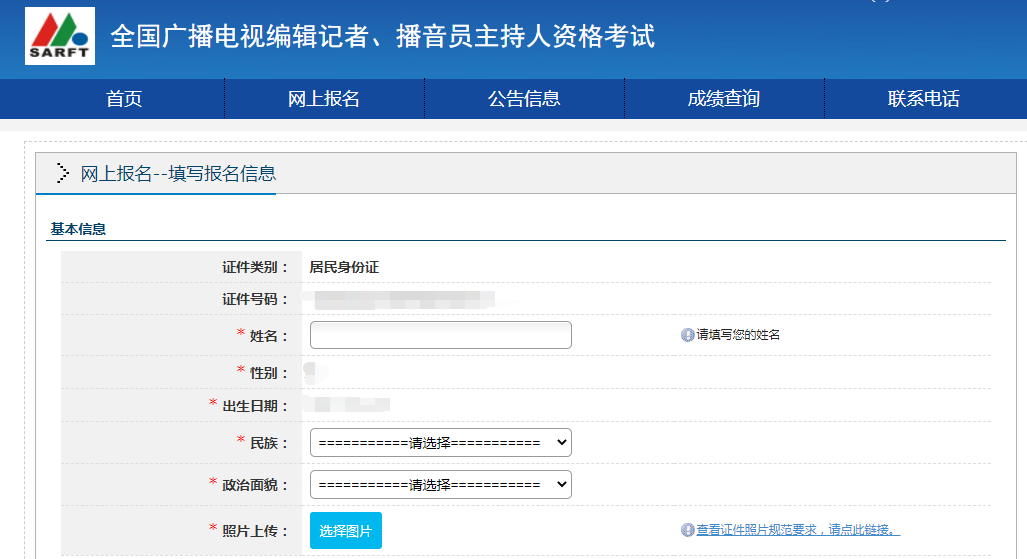Focus the 姓名 text input field
The width and height of the screenshot is (1027, 559).
[440, 335]
